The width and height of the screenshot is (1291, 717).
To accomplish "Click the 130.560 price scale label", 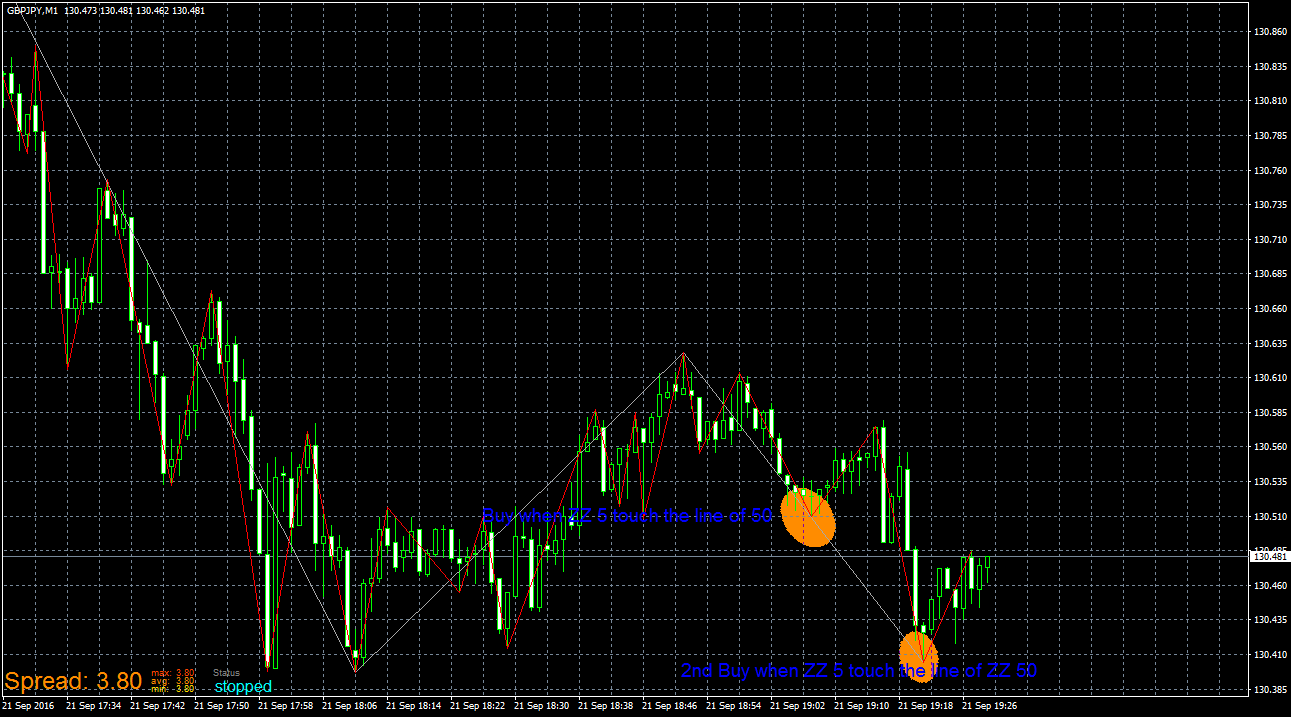I will [1270, 447].
